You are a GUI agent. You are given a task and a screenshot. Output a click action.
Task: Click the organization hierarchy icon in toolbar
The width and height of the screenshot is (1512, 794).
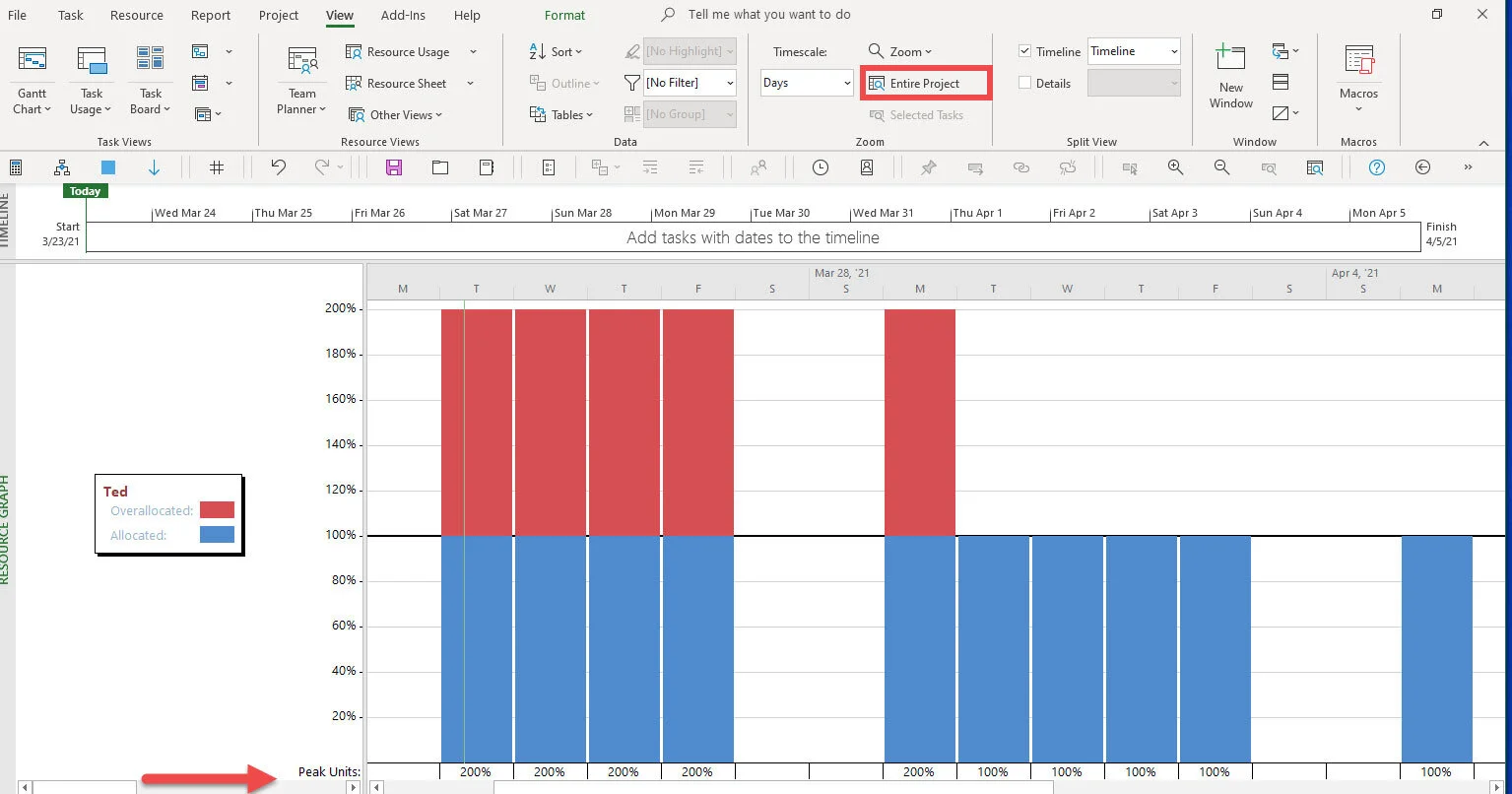pos(62,167)
